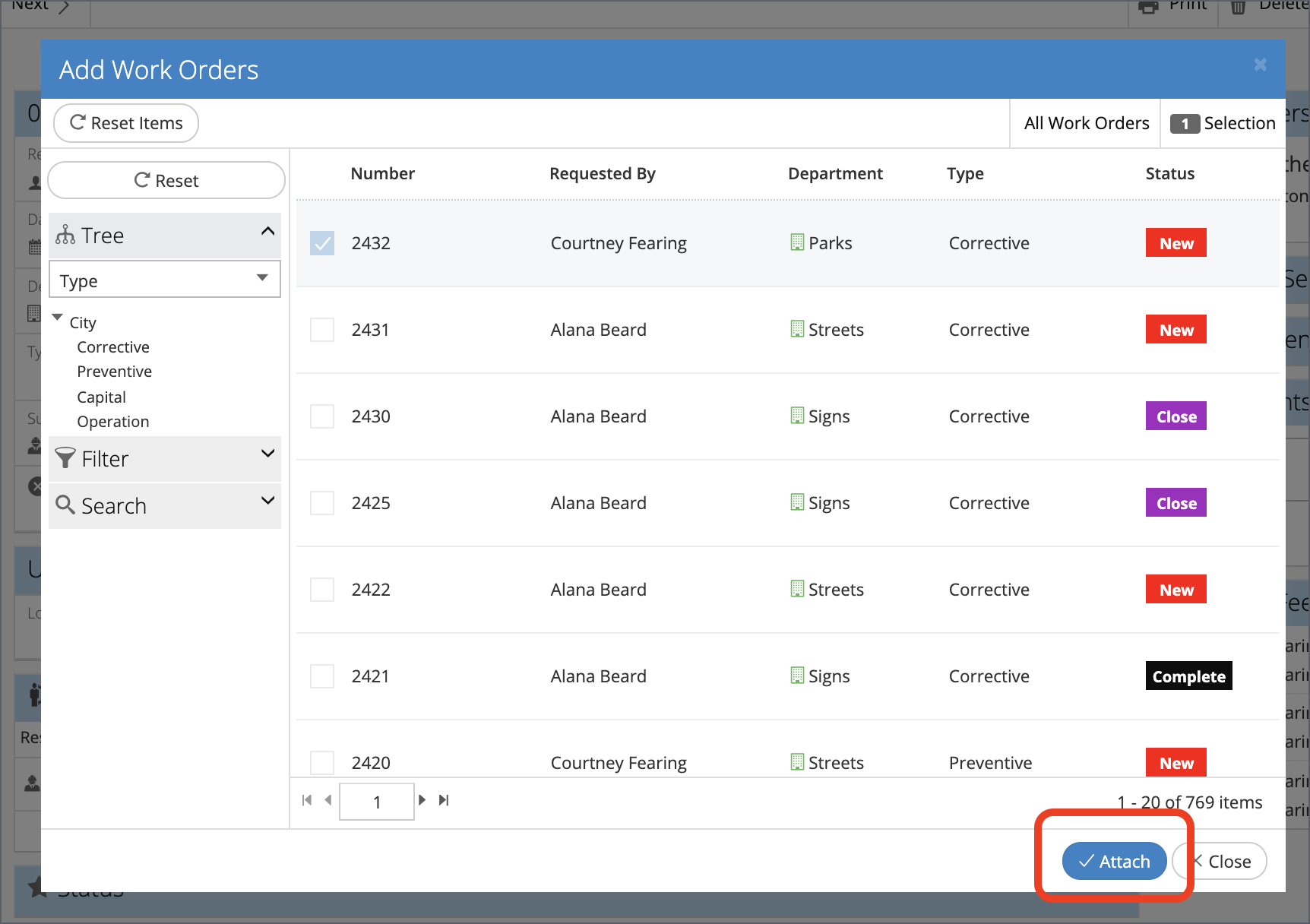Click Parks department building icon
This screenshot has width=1310, height=924.
[x=797, y=242]
